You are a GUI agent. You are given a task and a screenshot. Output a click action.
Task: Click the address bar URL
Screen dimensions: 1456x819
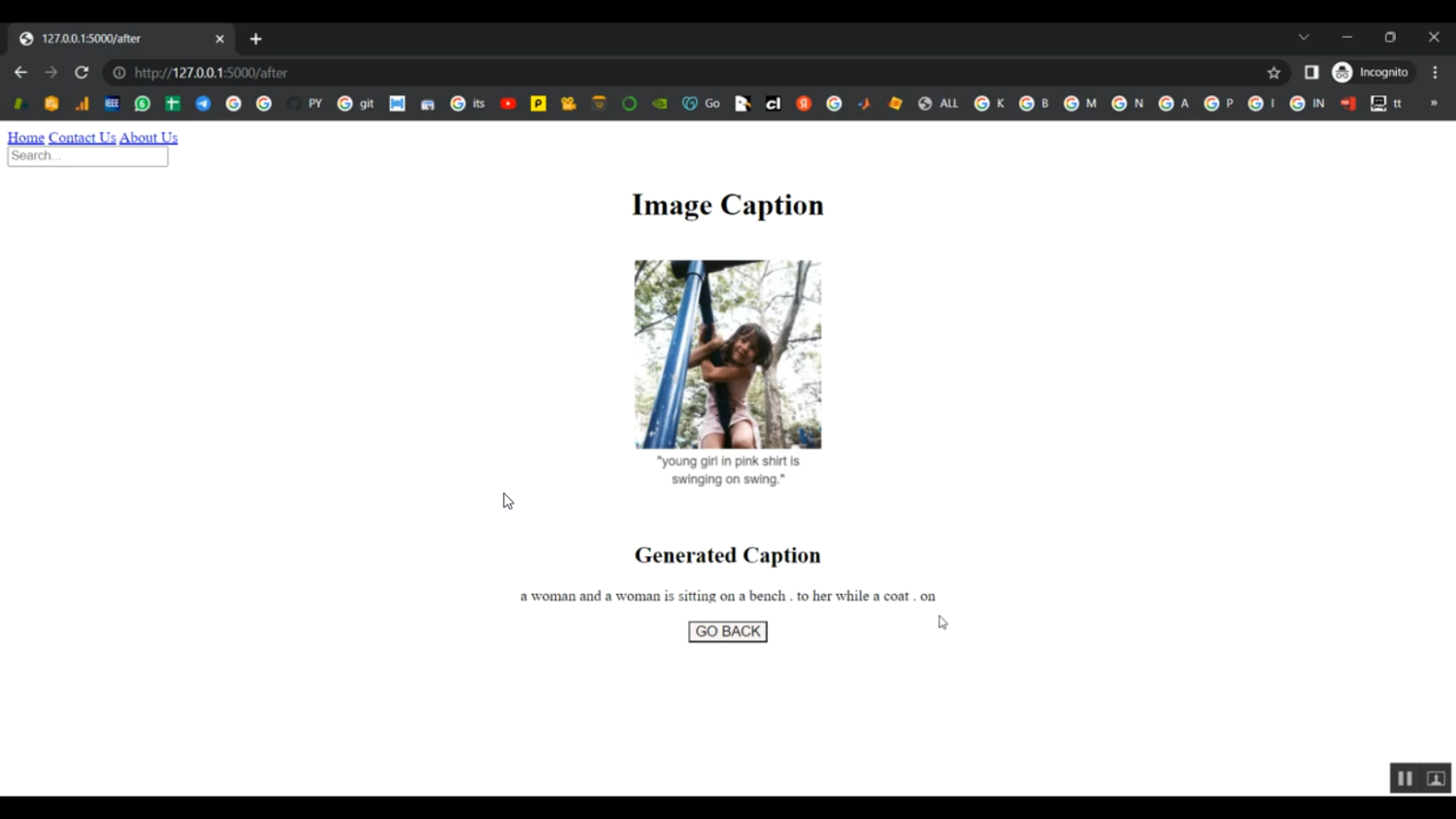point(211,73)
